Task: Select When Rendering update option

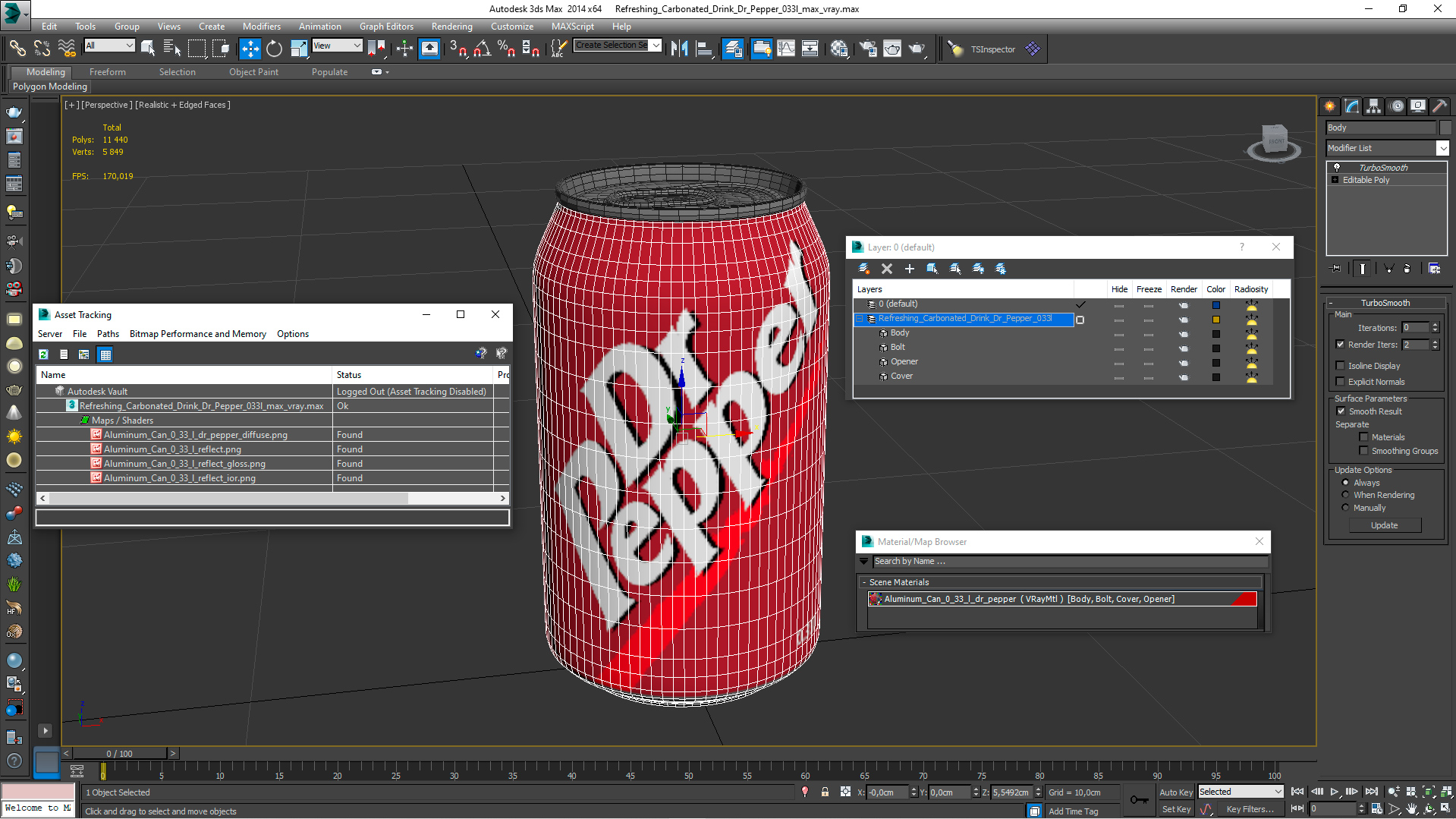Action: click(x=1345, y=495)
